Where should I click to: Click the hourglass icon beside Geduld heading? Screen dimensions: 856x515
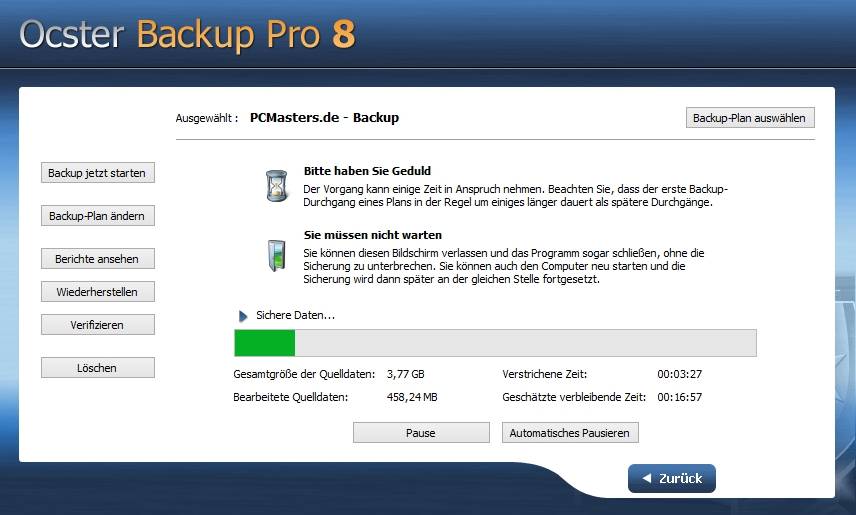(277, 186)
